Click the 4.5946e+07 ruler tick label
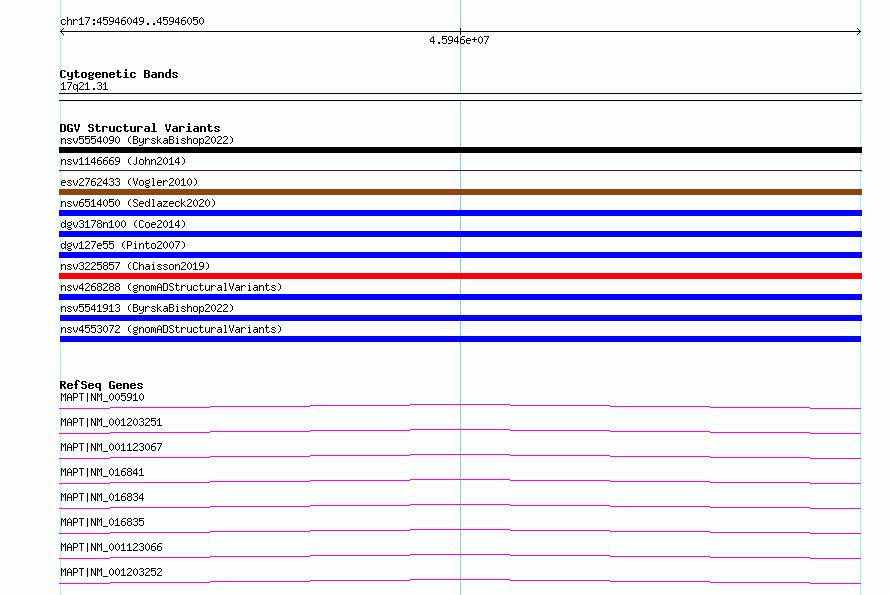 [x=459, y=40]
